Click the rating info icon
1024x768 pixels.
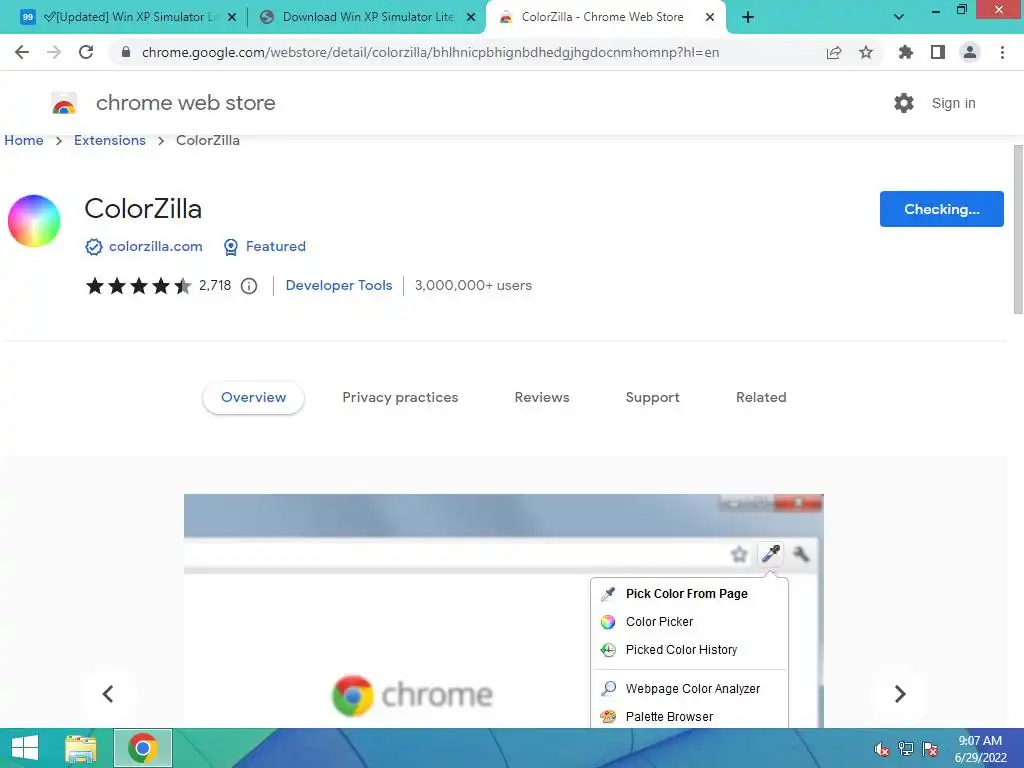click(x=249, y=286)
